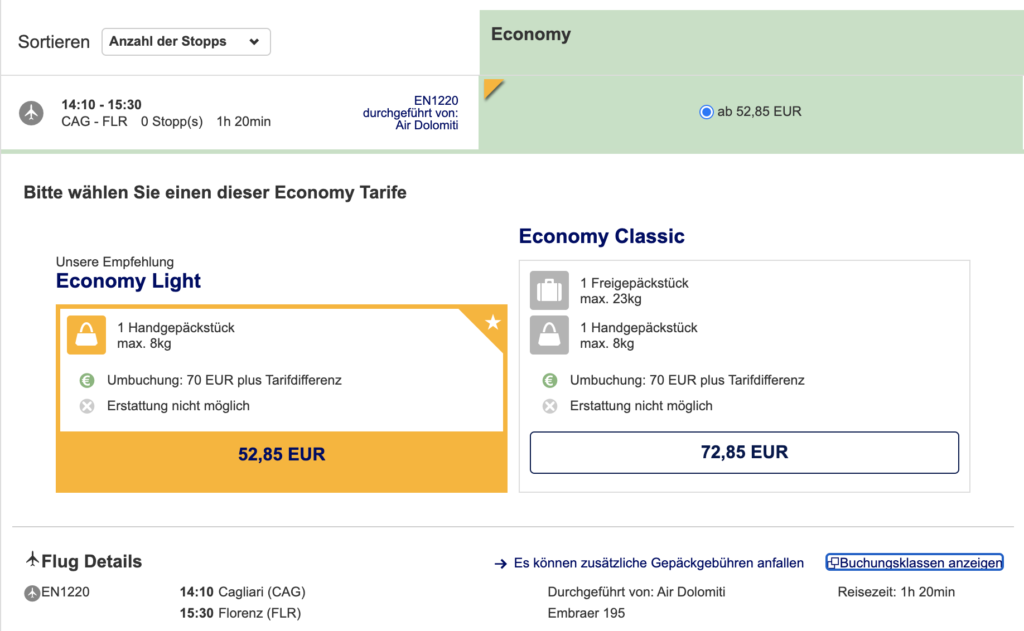Click the Economy Light heading
Viewport: 1024px width, 631px height.
point(128,281)
